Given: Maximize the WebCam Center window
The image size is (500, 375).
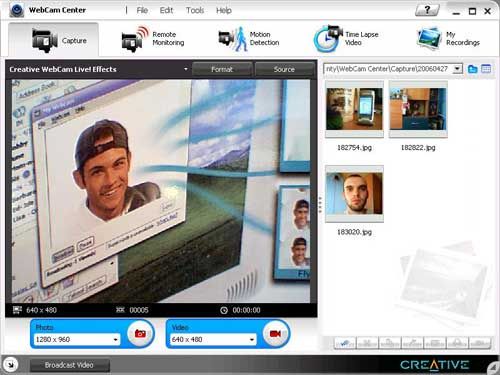Looking at the screenshot, I should [x=472, y=11].
